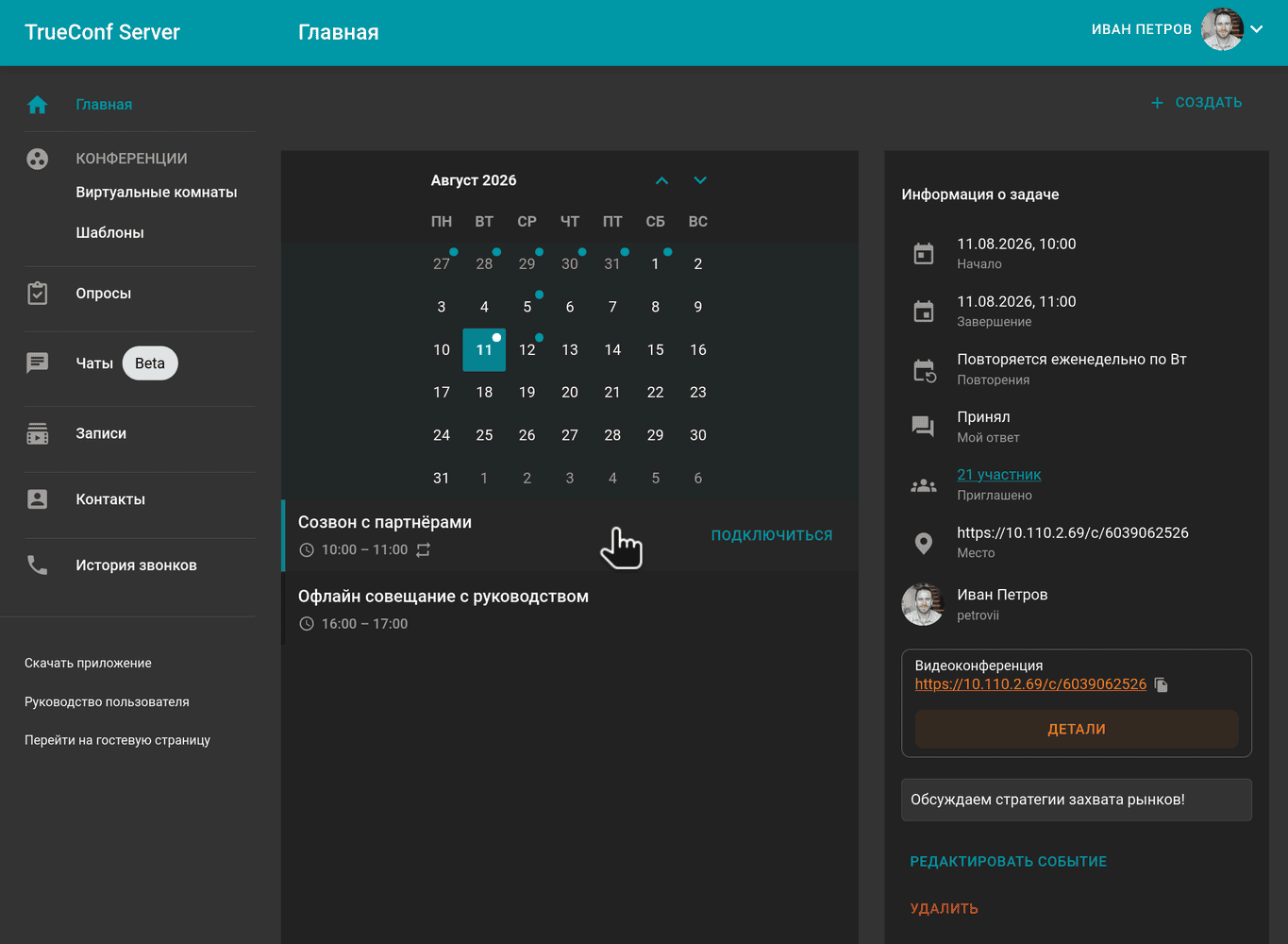This screenshot has height=944, width=1288.
Task: Open История звонков section
Action: [137, 565]
